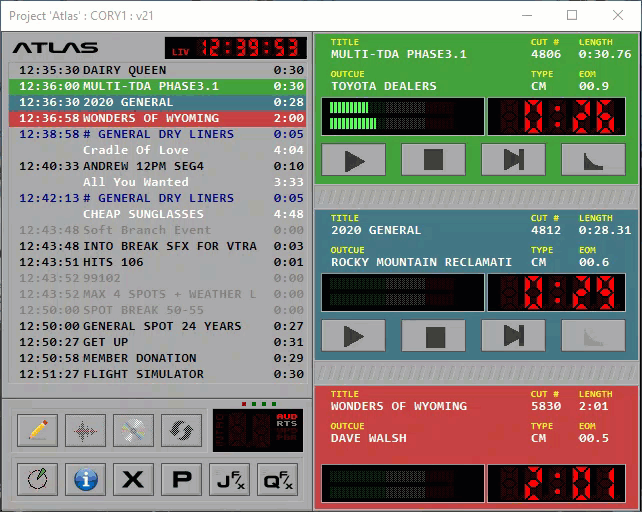Select the greyed 99102 row
The image size is (642, 512).
157,278
